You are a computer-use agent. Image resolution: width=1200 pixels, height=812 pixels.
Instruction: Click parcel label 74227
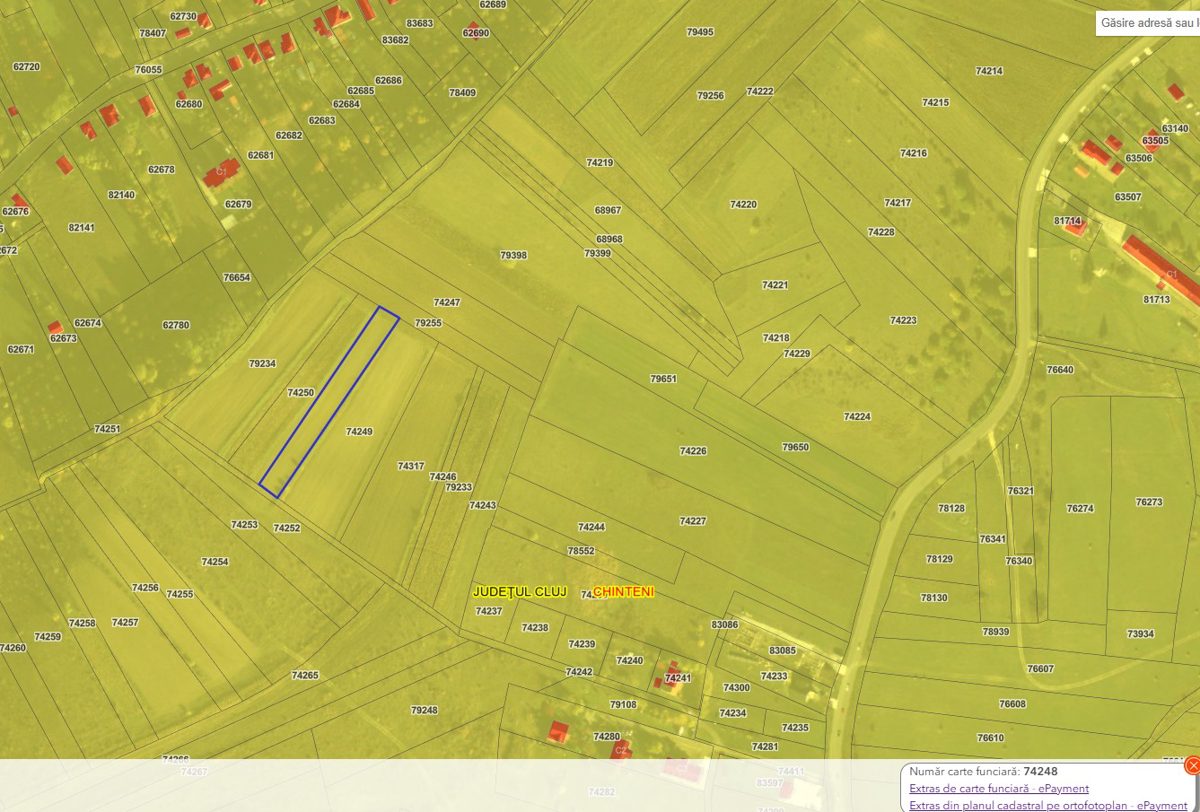[693, 521]
